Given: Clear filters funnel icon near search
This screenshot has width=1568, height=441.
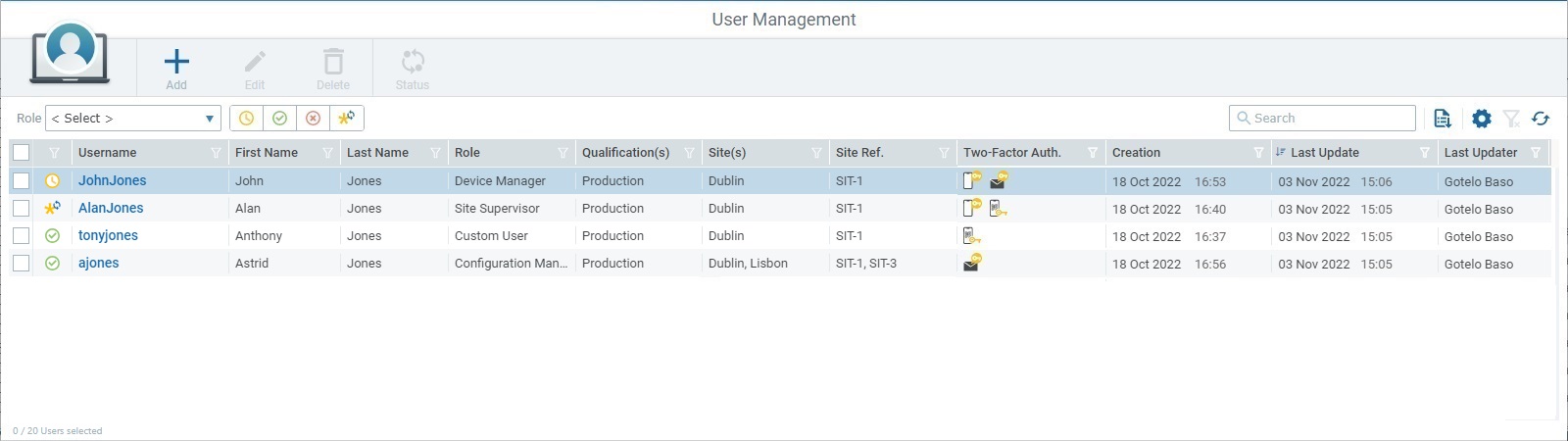Looking at the screenshot, I should pyautogui.click(x=1511, y=119).
